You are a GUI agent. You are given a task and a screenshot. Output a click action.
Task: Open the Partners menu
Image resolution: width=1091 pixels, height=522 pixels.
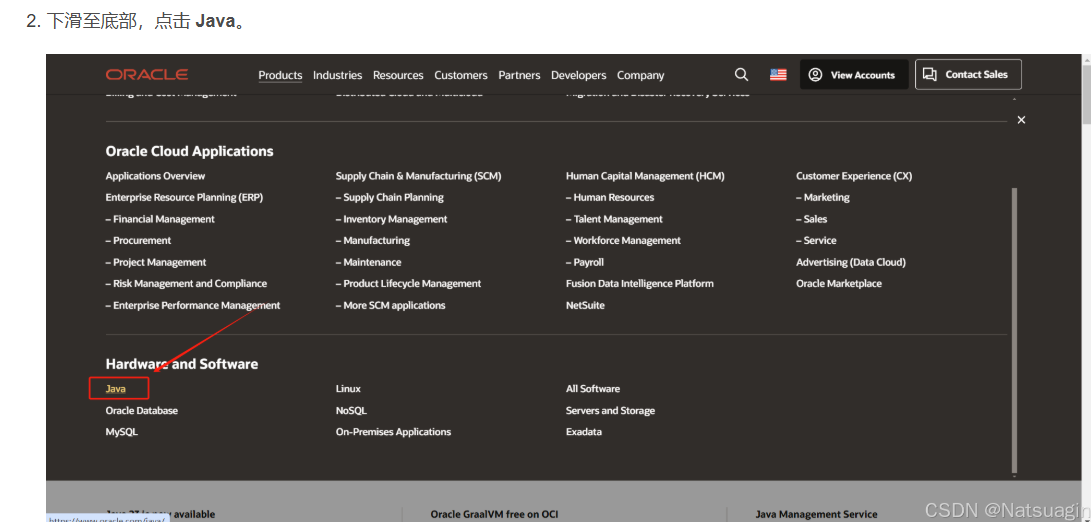pos(519,75)
